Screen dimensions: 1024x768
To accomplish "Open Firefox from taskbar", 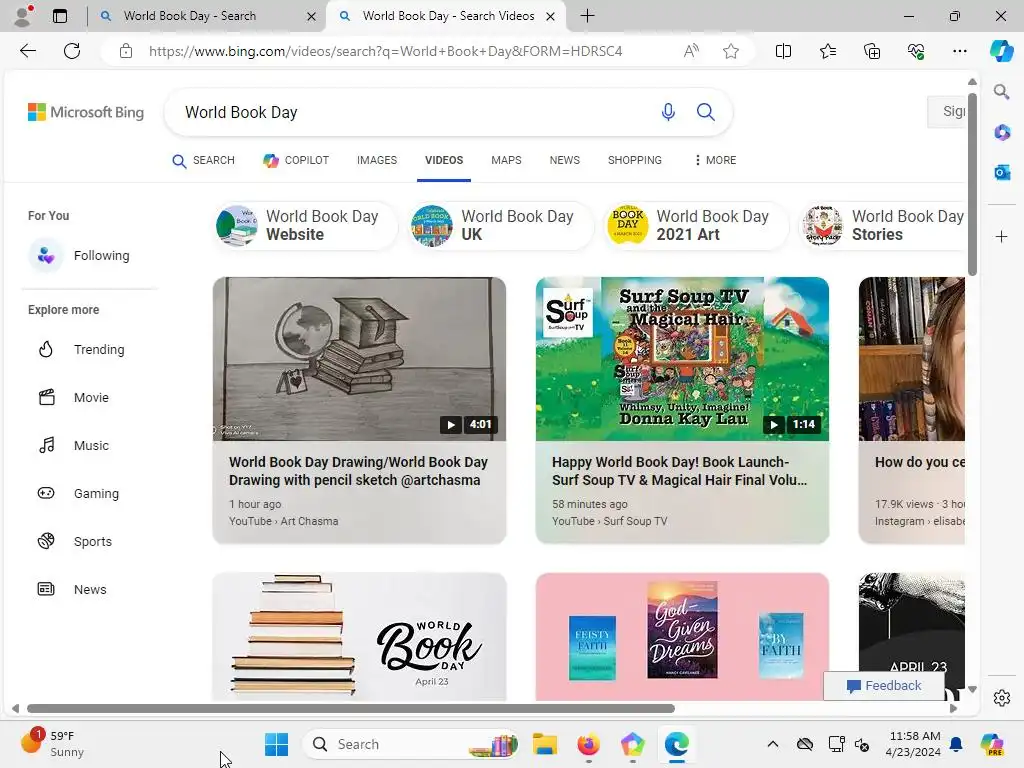I will pyautogui.click(x=588, y=744).
